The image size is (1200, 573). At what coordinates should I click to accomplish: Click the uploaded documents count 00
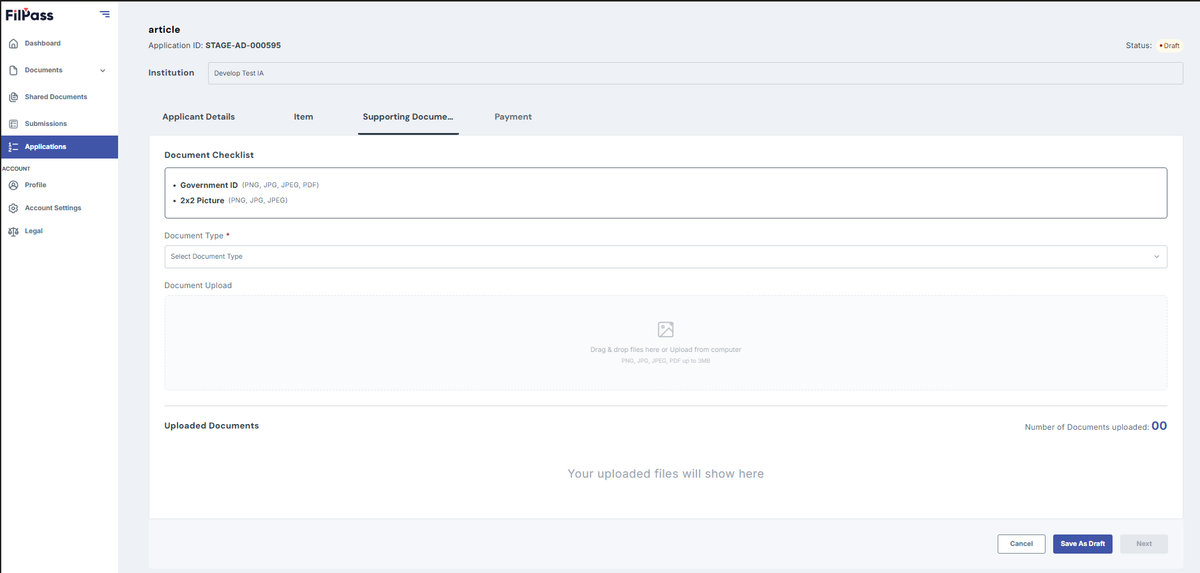(x=1159, y=426)
